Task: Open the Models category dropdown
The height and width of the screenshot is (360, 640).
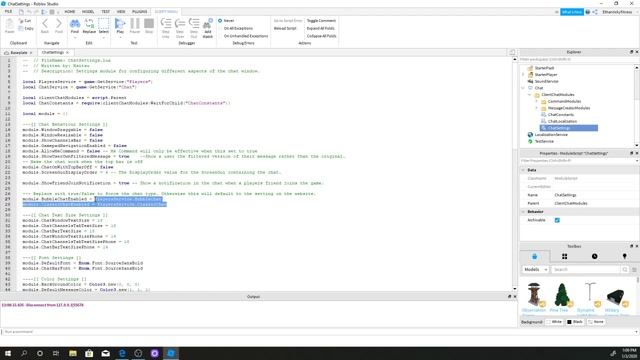Action: [535, 269]
